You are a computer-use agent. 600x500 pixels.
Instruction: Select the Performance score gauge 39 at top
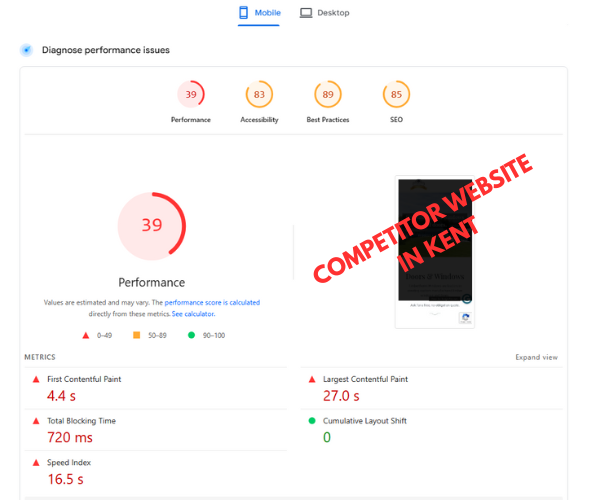(191, 94)
